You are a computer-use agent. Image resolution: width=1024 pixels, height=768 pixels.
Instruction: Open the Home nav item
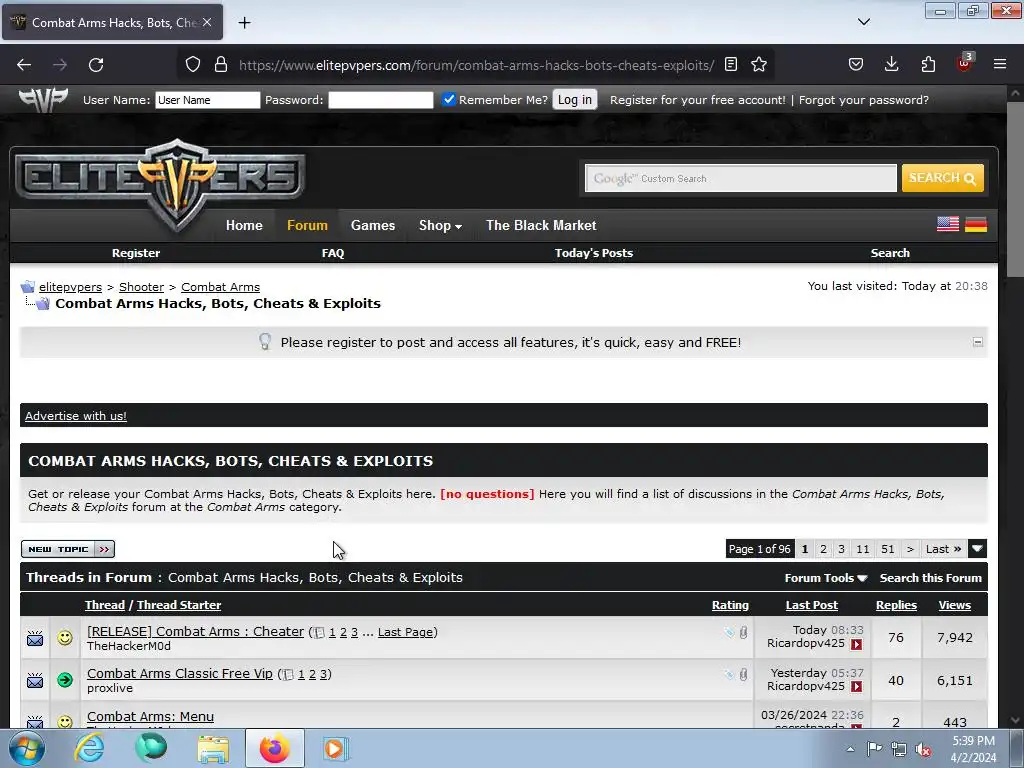[244, 225]
